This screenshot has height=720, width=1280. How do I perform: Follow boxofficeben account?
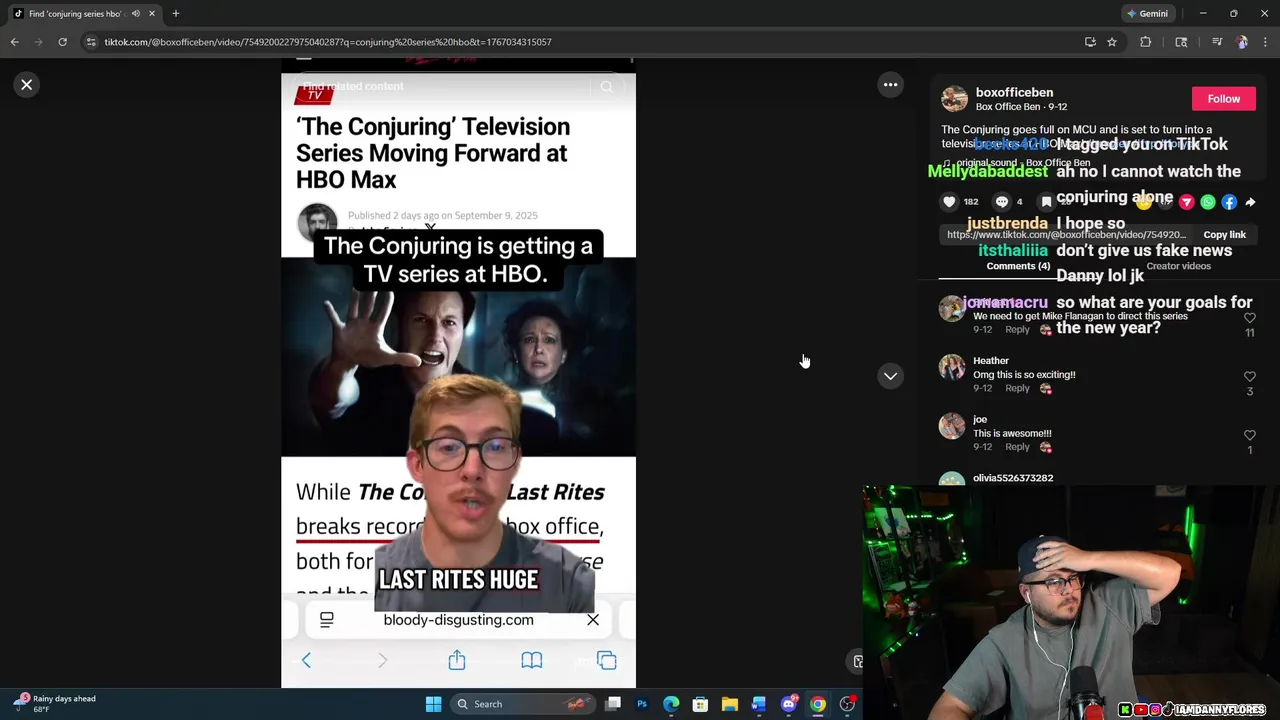[1223, 99]
